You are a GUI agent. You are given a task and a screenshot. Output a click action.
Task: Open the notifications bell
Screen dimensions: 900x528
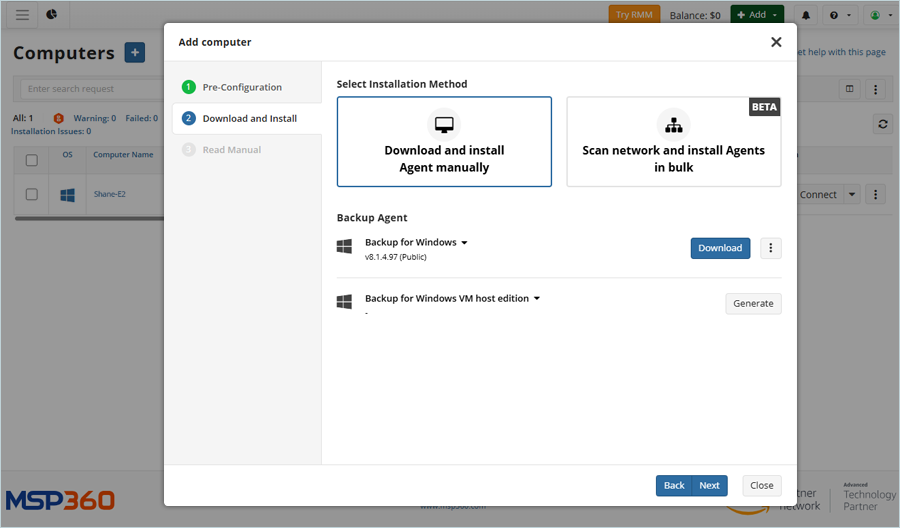pos(806,15)
